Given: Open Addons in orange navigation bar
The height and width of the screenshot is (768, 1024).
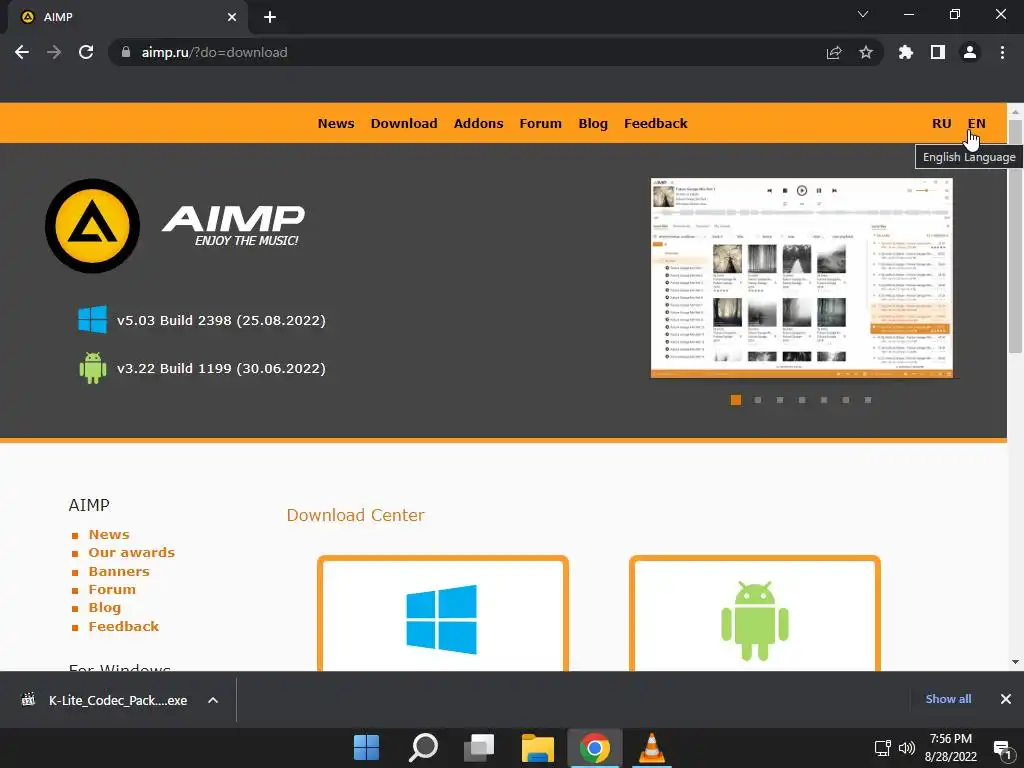Looking at the screenshot, I should click(x=478, y=123).
